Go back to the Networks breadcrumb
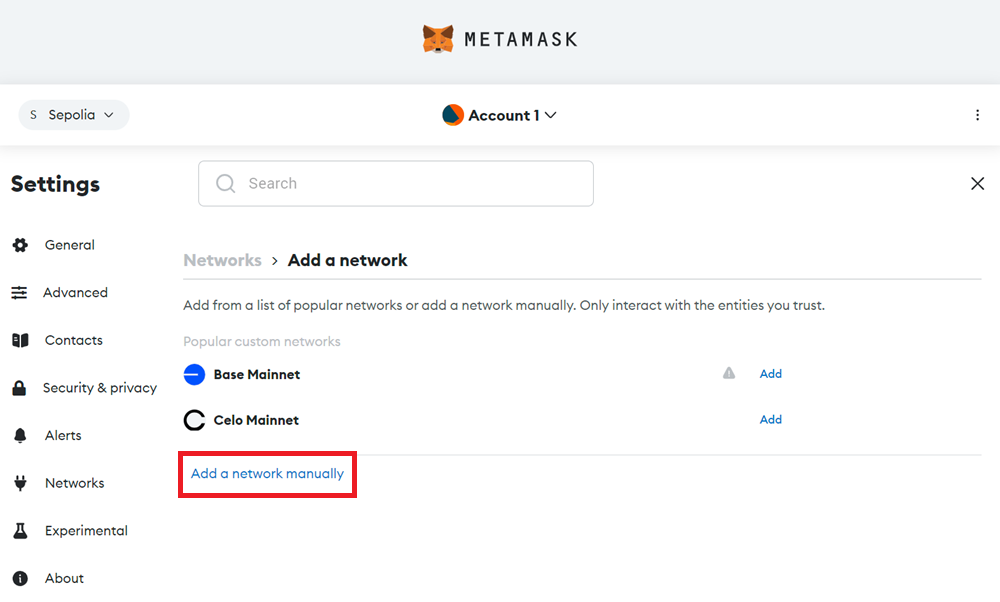This screenshot has width=1000, height=602. pos(222,260)
